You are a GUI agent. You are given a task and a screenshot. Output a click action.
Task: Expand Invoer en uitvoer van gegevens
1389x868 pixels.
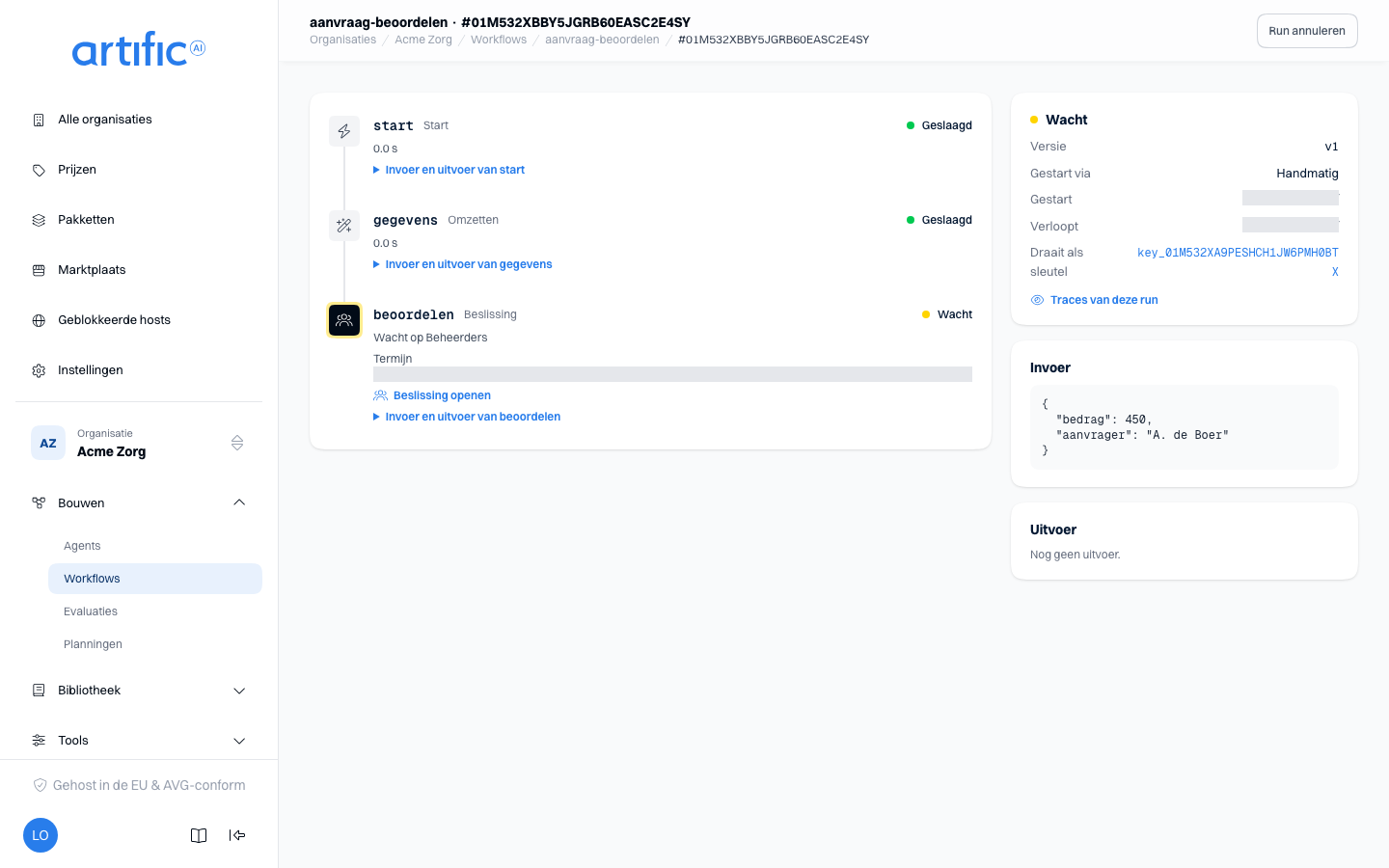coord(463,264)
